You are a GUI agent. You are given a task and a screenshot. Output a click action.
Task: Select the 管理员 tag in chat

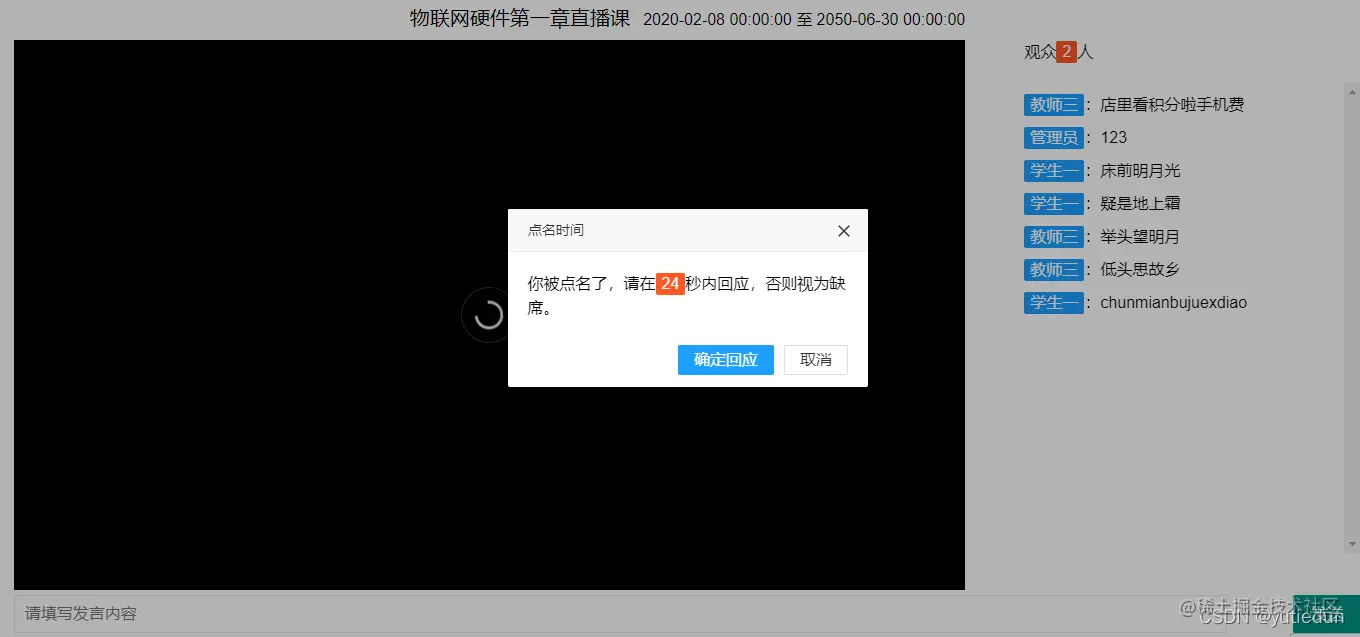[x=1054, y=138]
